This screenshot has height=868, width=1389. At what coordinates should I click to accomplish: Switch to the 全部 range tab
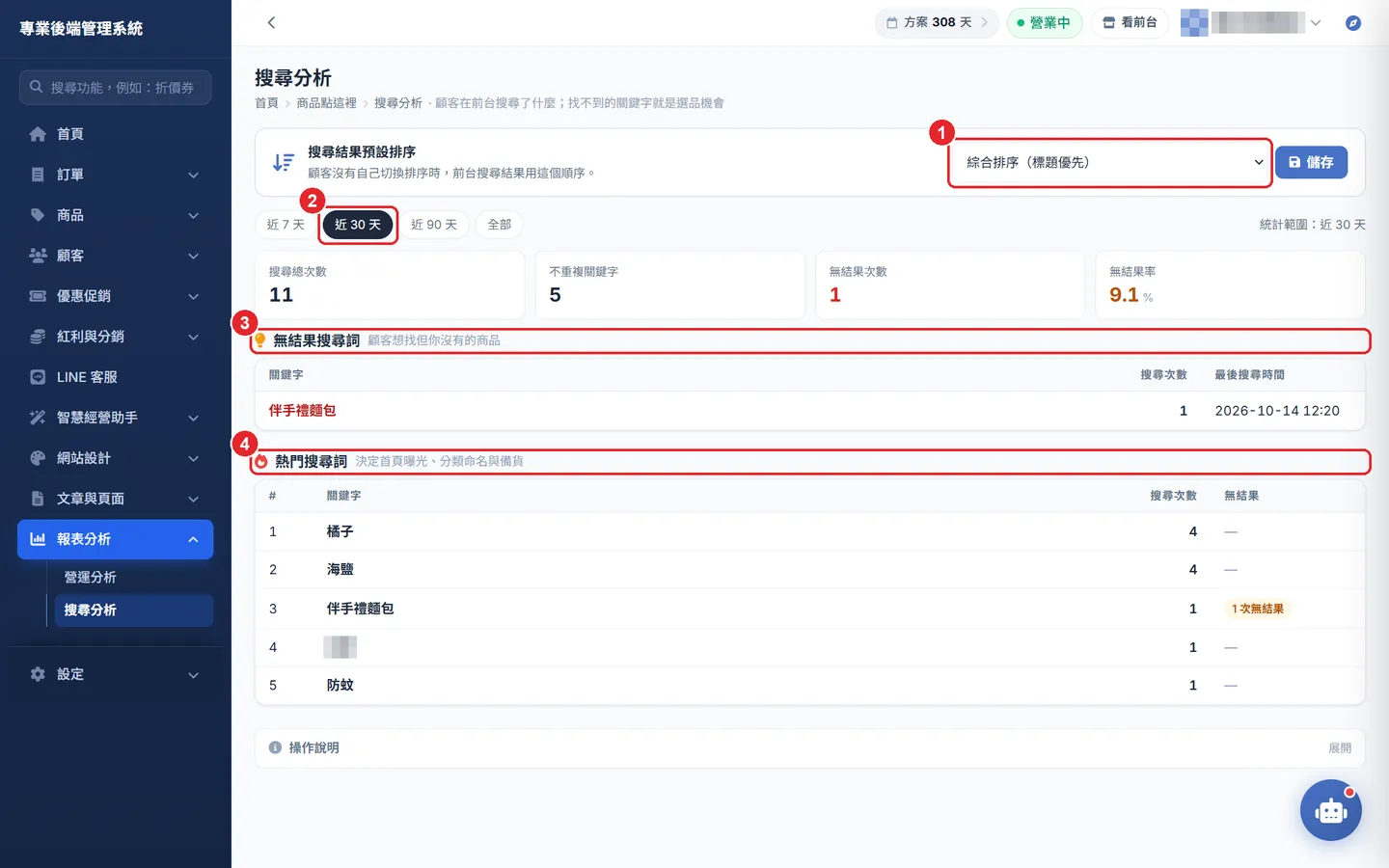[x=500, y=225]
